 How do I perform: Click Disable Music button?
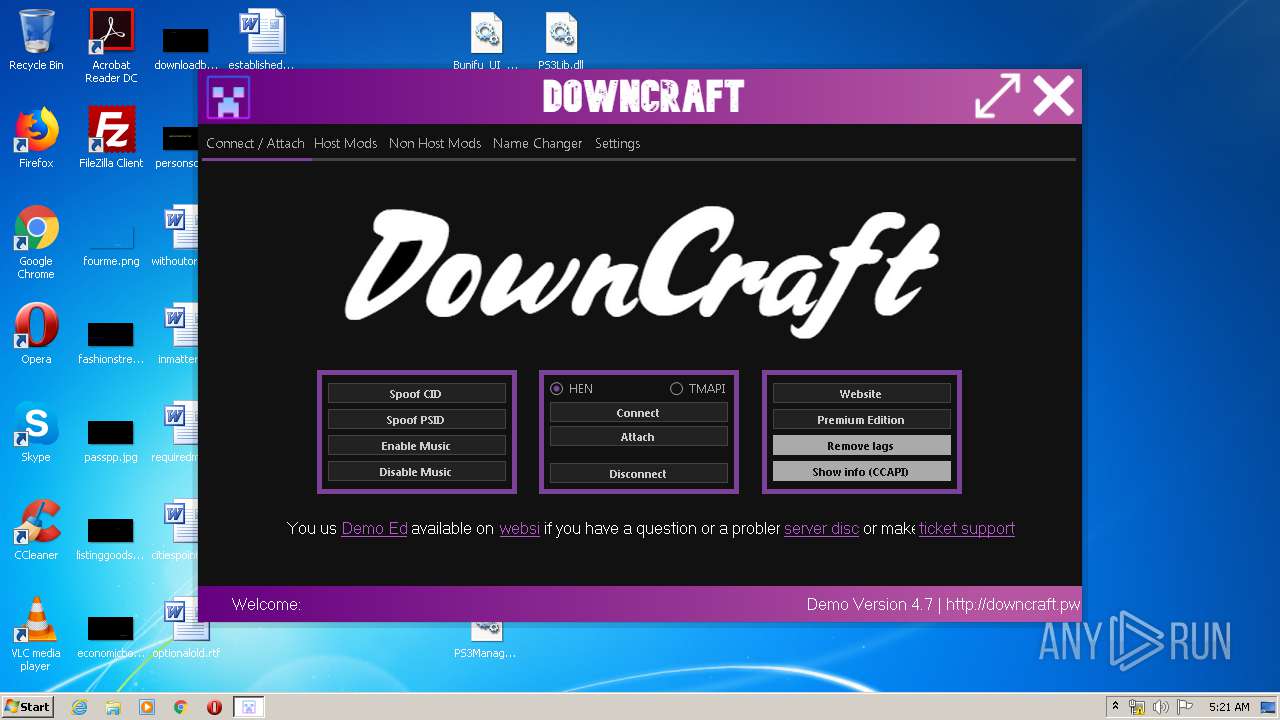416,472
